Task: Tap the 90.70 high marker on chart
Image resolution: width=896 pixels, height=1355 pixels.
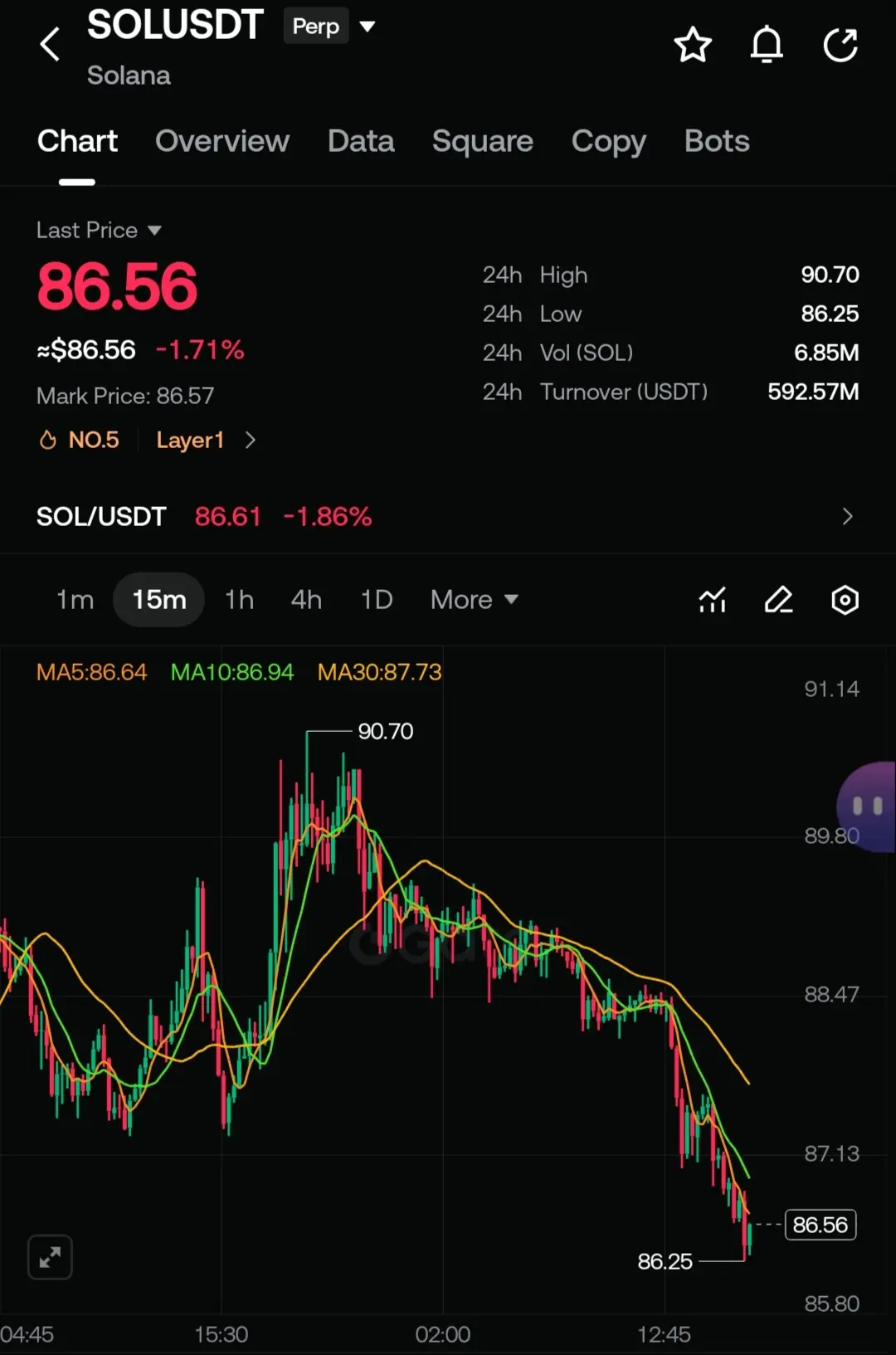Action: [385, 731]
